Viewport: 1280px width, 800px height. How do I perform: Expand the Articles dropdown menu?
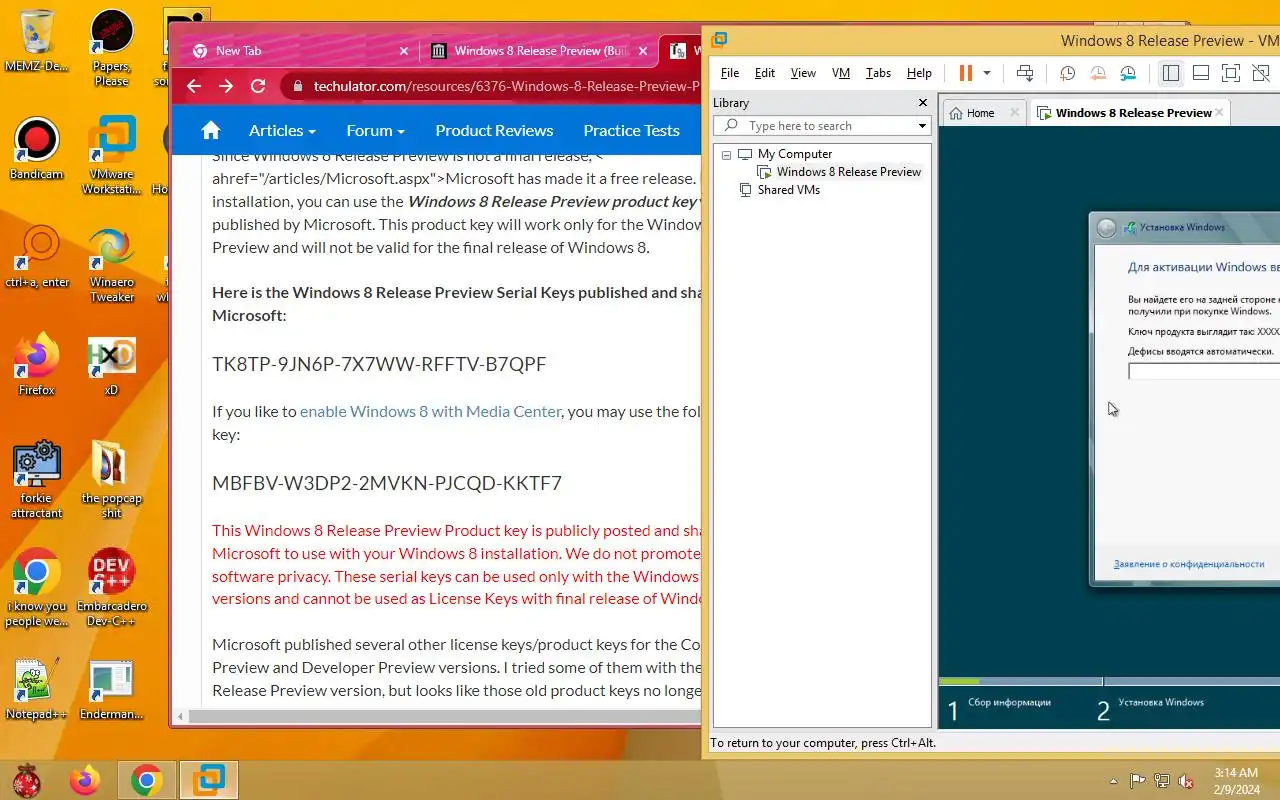point(282,130)
